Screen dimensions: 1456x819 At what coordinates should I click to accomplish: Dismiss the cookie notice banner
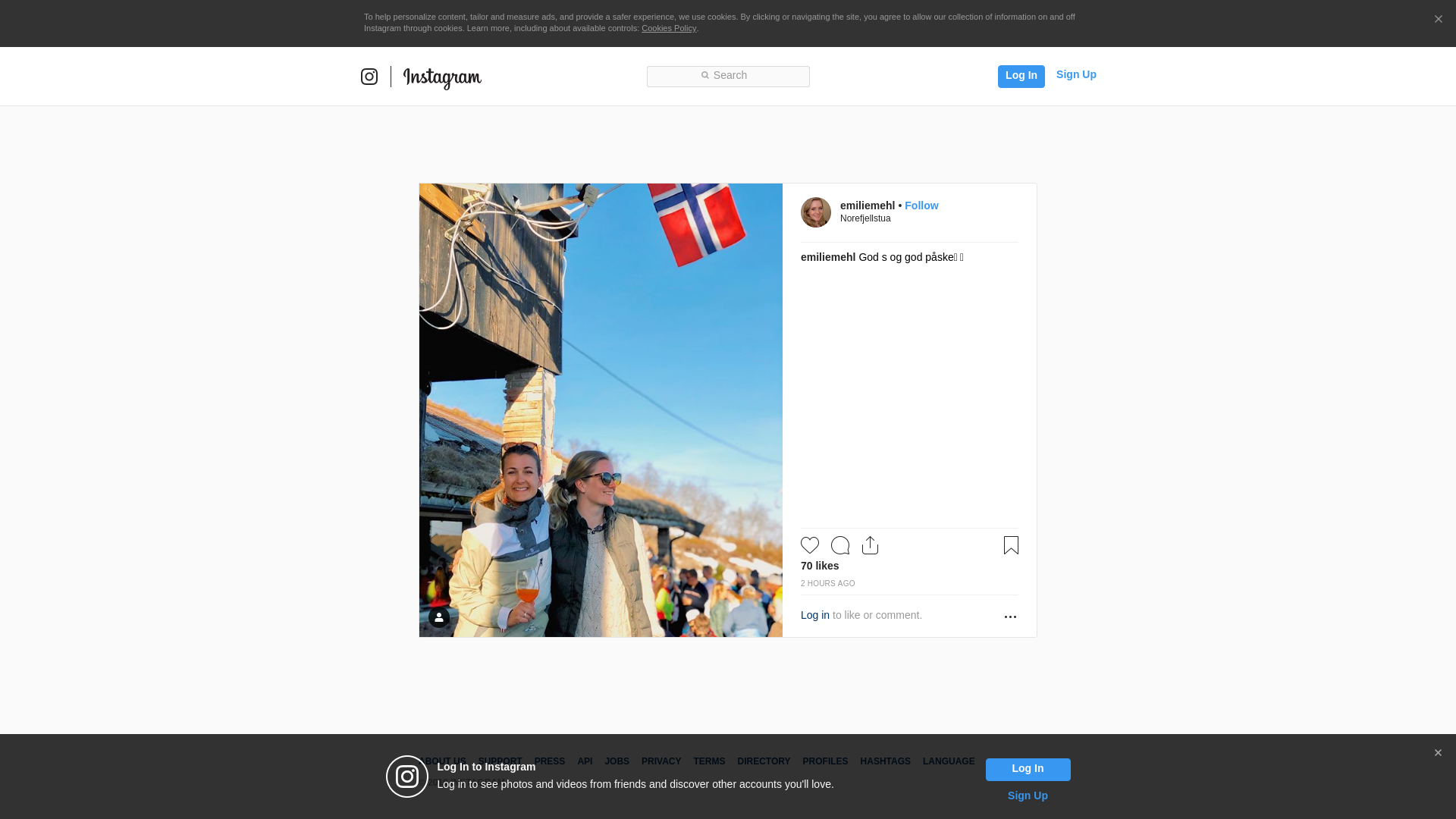pos(1438,20)
